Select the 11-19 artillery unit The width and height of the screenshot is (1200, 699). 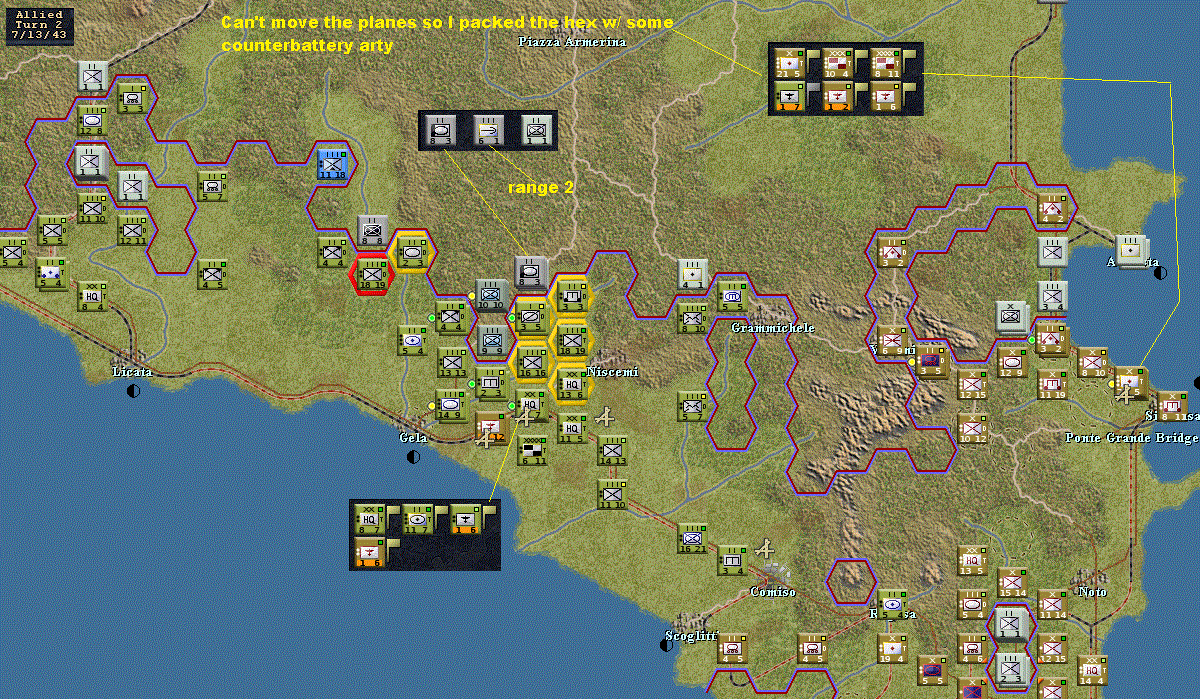coord(1051,383)
